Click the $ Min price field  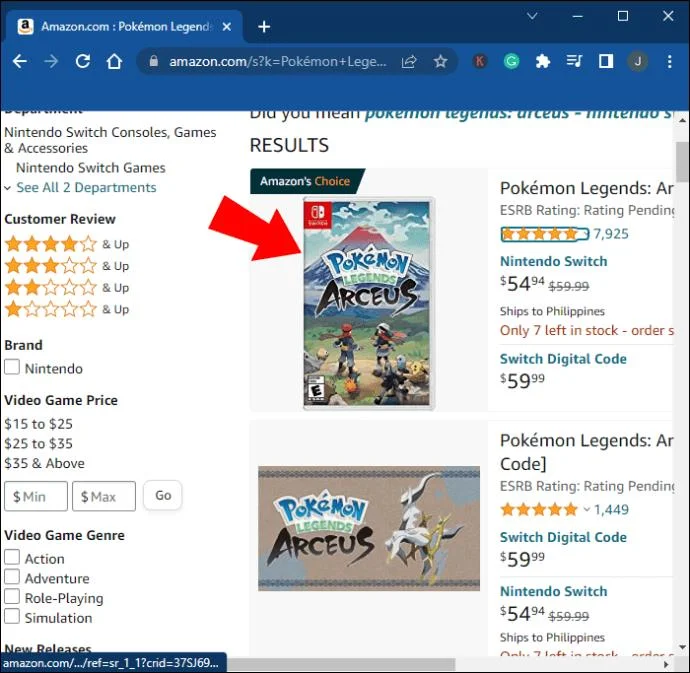36,496
